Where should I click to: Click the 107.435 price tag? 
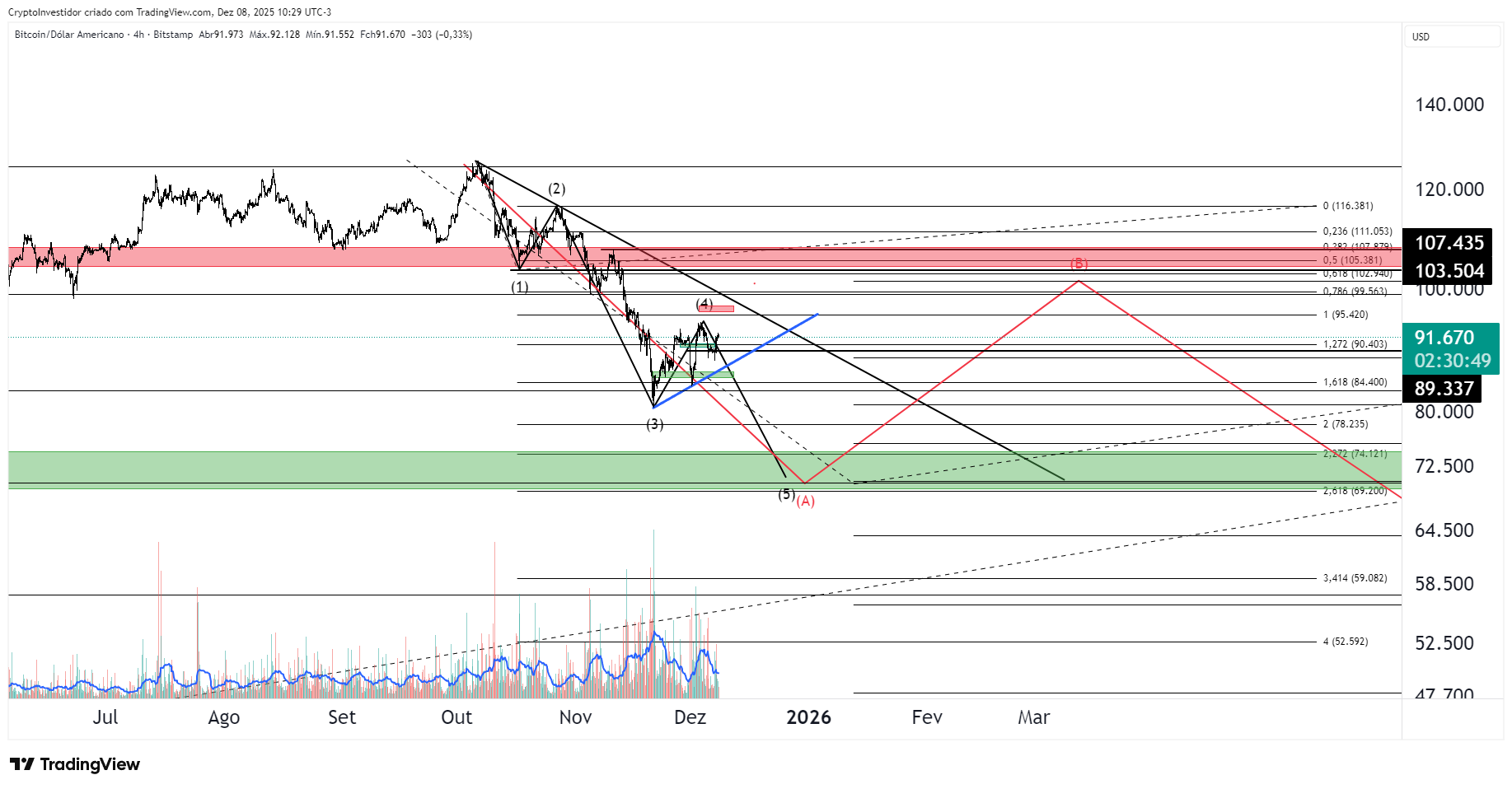click(x=1449, y=243)
